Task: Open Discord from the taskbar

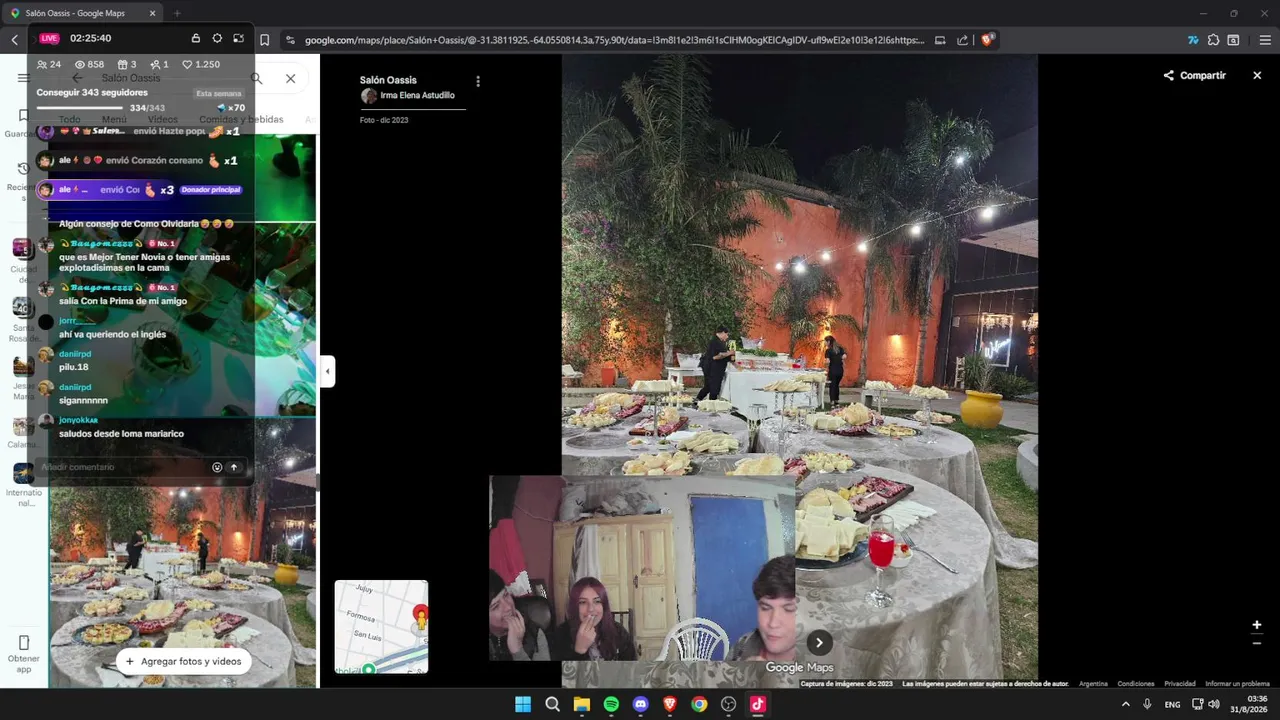Action: pos(641,704)
